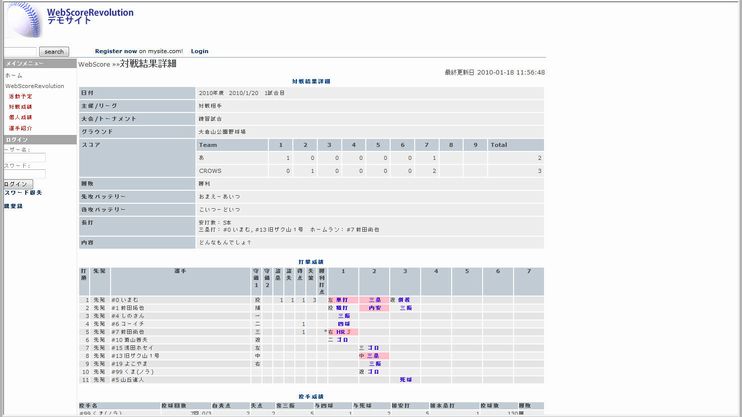The image size is (742, 417).
Task: Open 選手紹介 in the sidebar
Action: 20,128
